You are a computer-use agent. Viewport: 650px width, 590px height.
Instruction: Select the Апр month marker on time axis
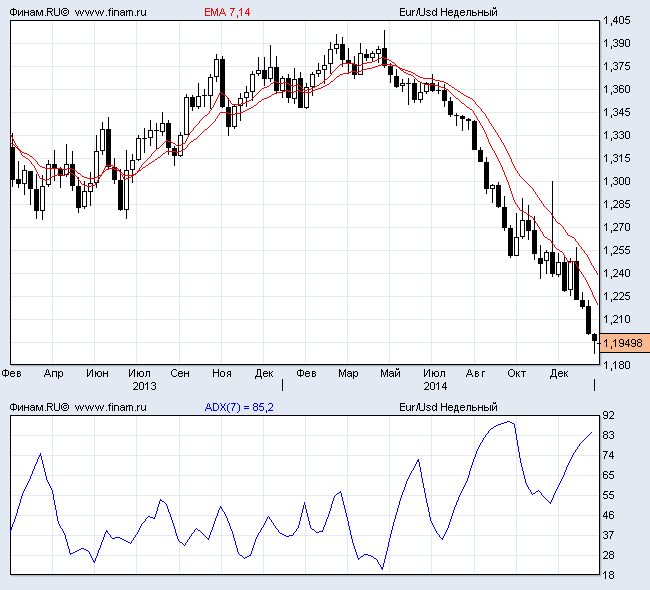[x=54, y=373]
